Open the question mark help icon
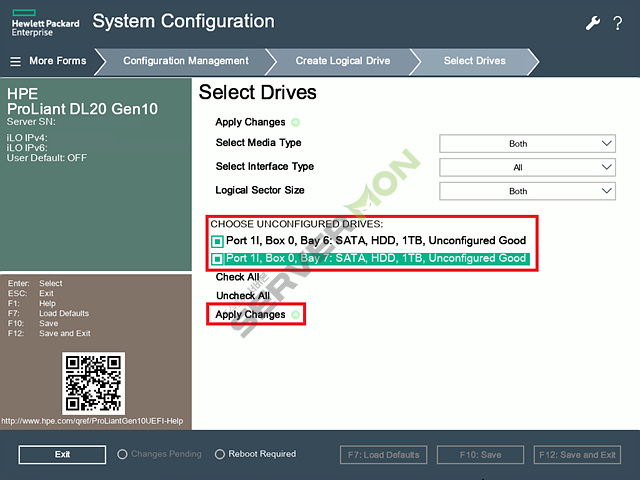Screen dimensions: 640x480 618,23
